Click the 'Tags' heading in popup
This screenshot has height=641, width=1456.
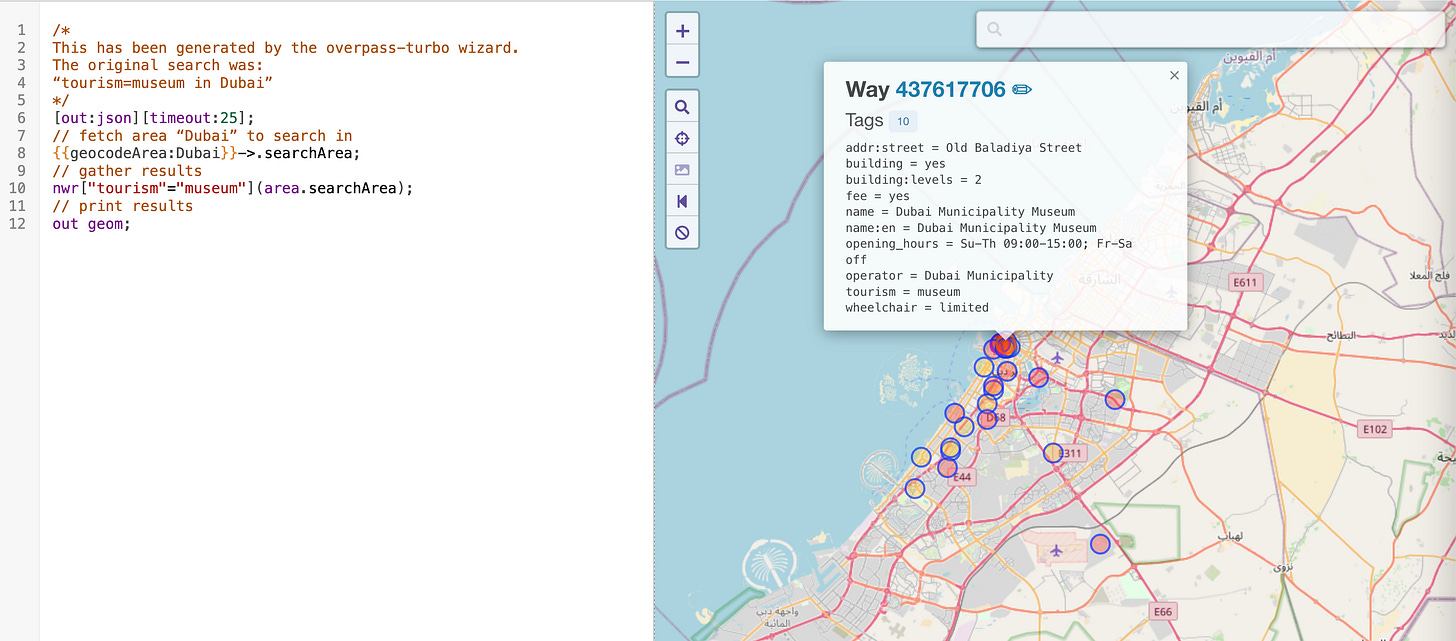(x=864, y=121)
